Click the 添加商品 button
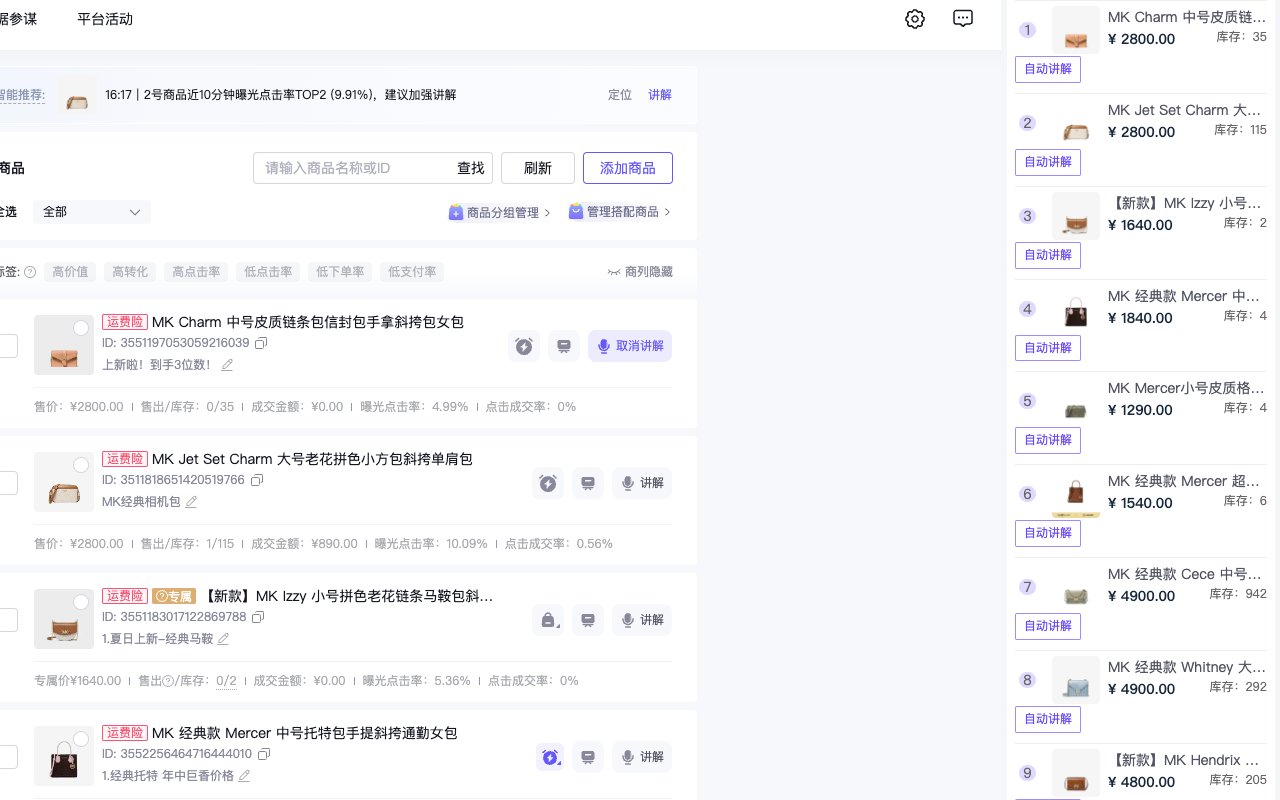The image size is (1280, 800). [x=628, y=168]
